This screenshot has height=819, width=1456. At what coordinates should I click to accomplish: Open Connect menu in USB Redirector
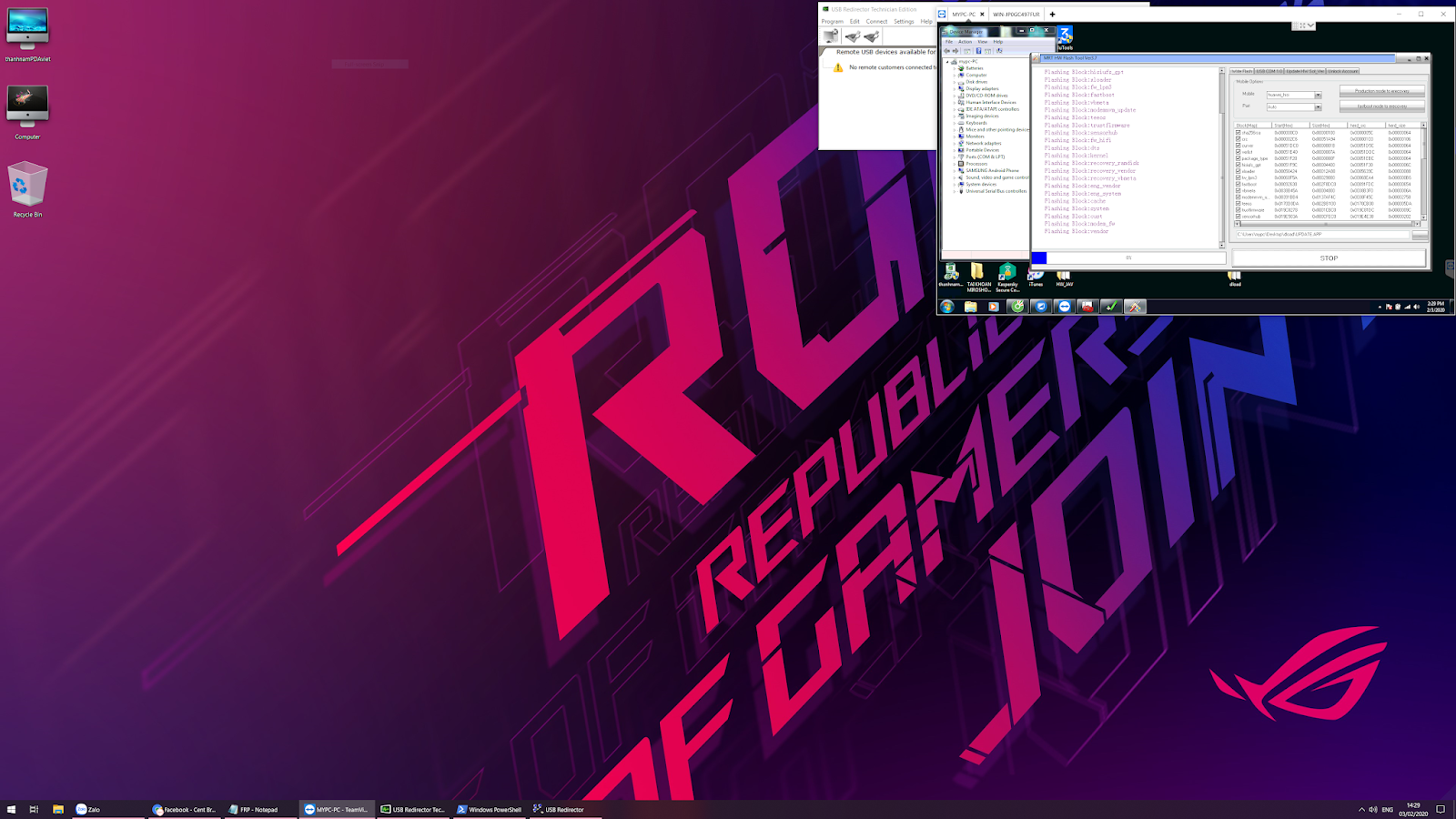point(876,21)
